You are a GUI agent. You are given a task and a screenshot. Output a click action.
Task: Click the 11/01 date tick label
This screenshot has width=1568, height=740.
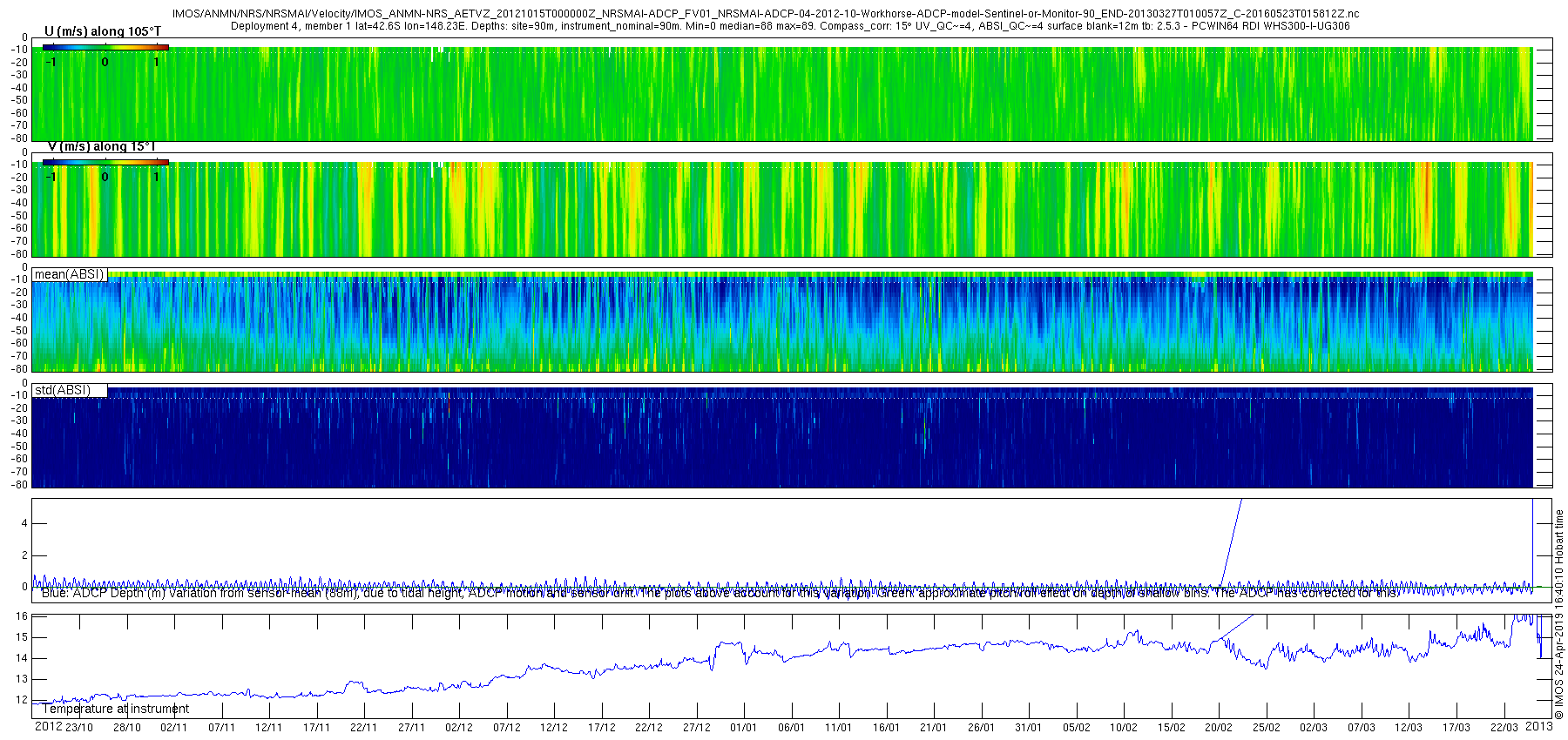[838, 728]
